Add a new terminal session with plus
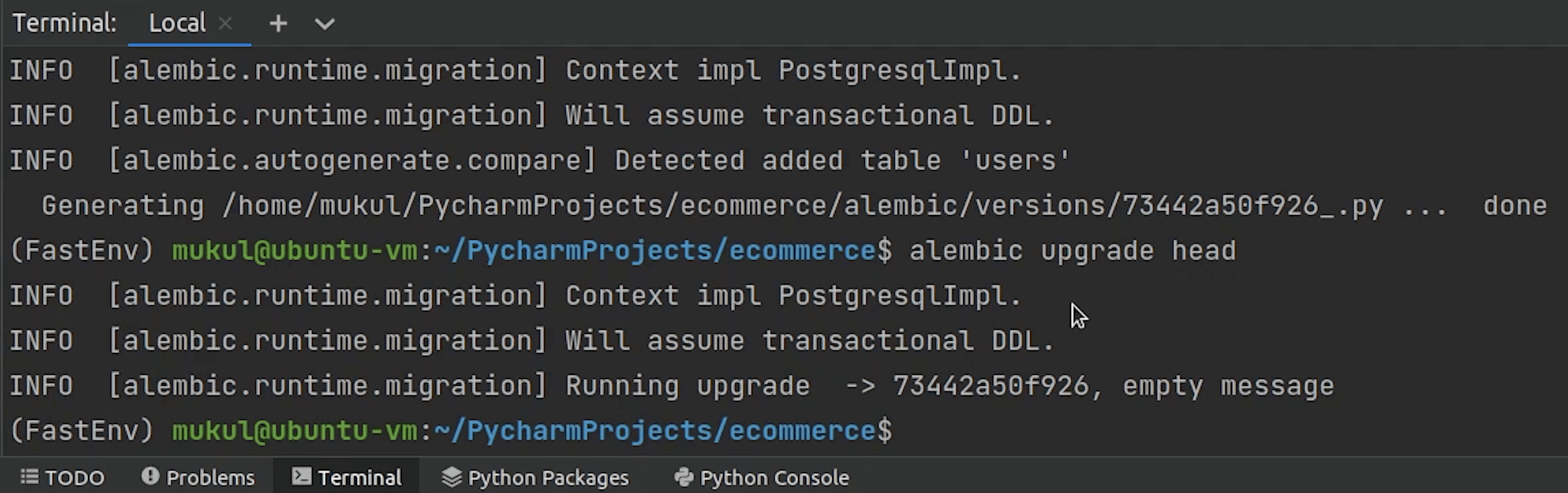Image resolution: width=1568 pixels, height=493 pixels. point(278,24)
